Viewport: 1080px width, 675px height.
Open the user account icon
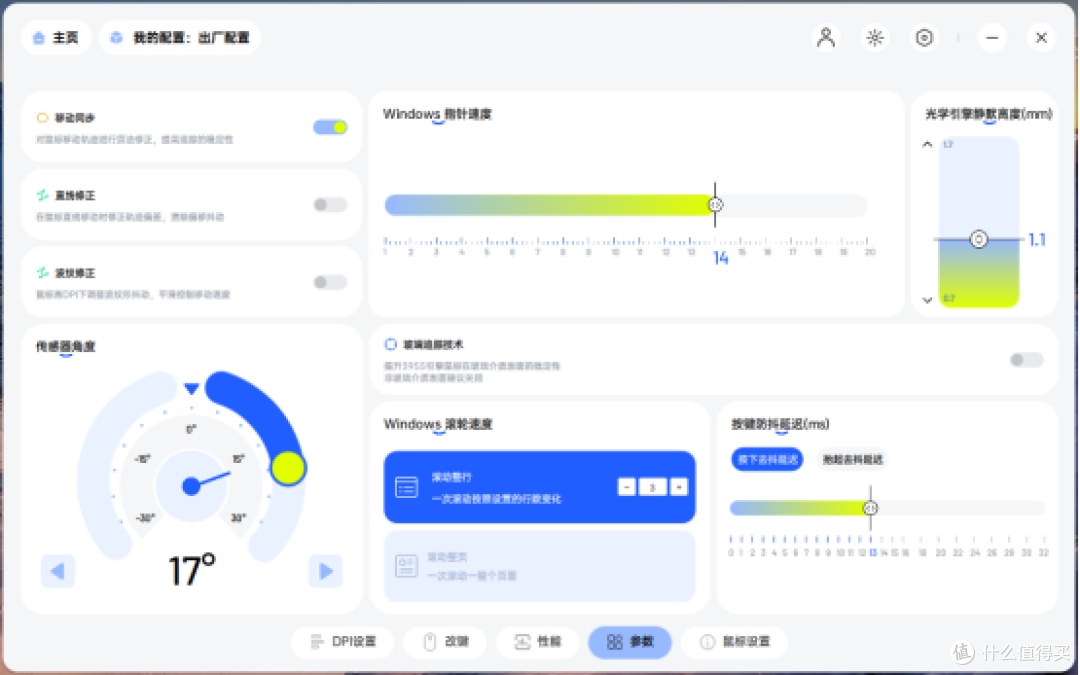(x=826, y=37)
